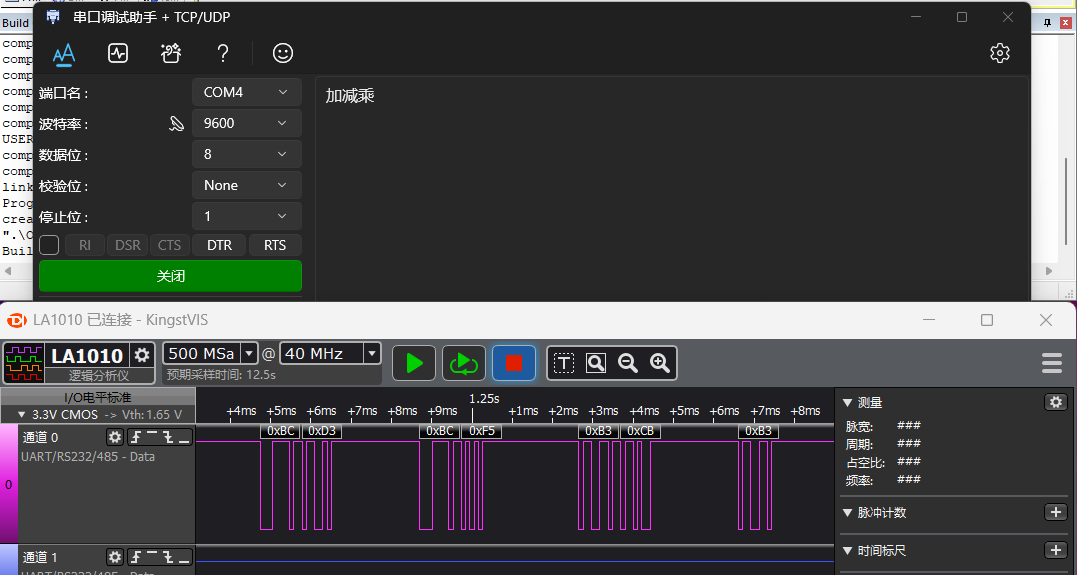This screenshot has height=575, width=1077.
Task: Open the waveform monitor icon tab
Action: click(x=118, y=53)
